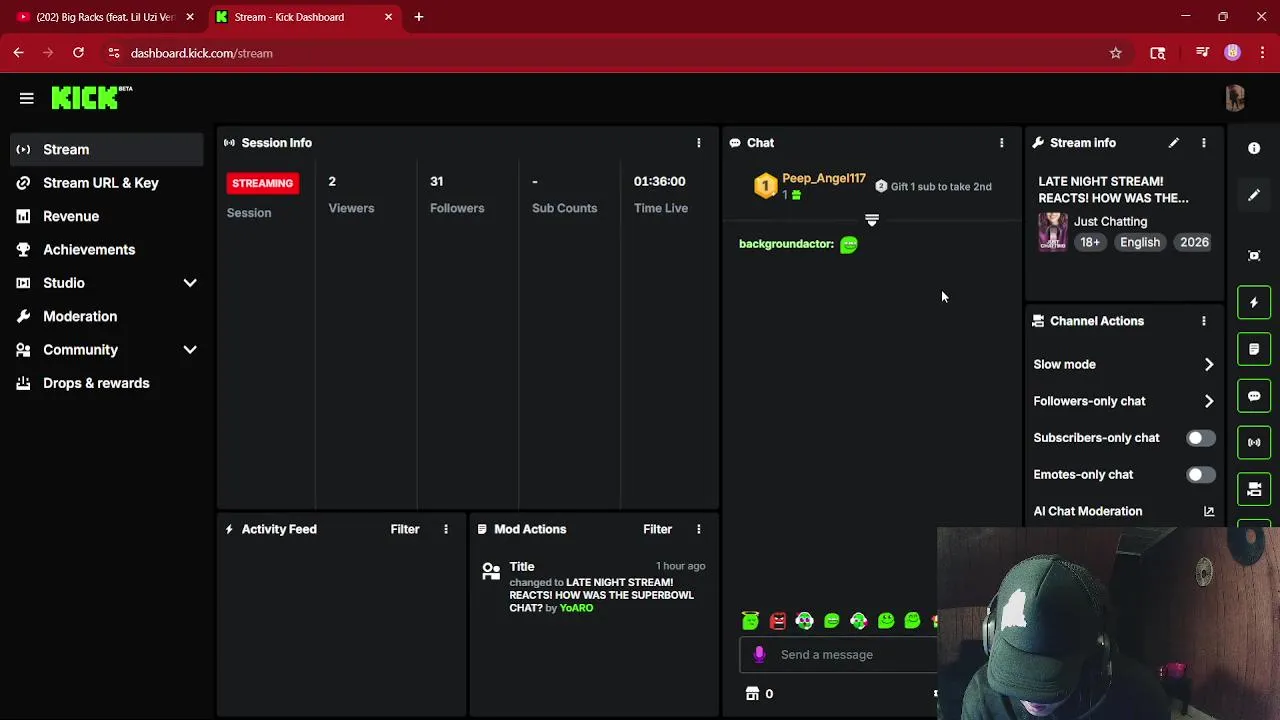Click Peep_Angel117 username in chat
The image size is (1280, 720).
click(824, 178)
